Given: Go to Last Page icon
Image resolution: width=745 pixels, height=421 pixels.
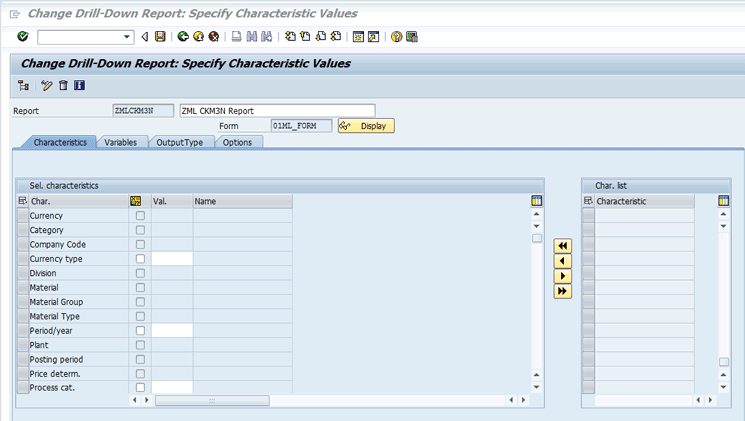Looking at the screenshot, I should point(336,37).
